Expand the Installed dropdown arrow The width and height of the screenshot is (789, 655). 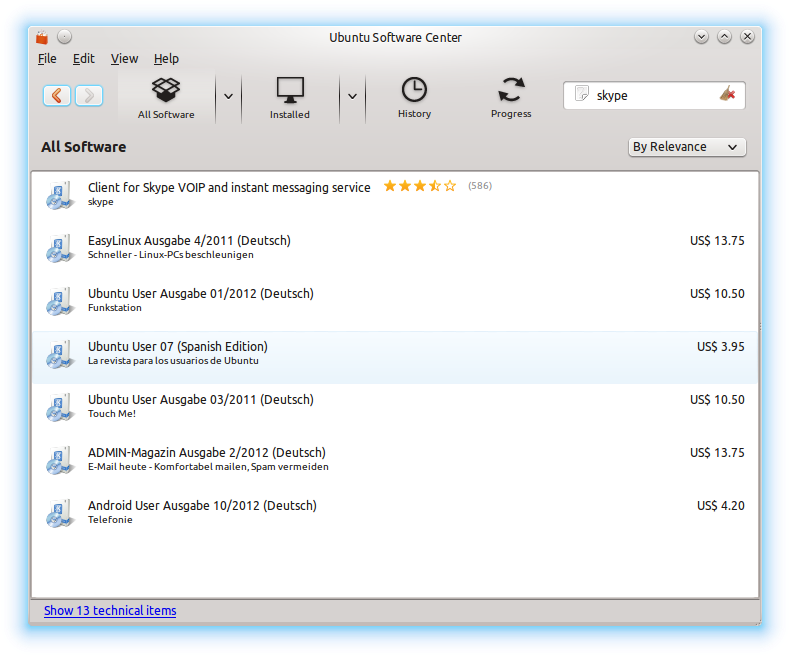tap(352, 96)
